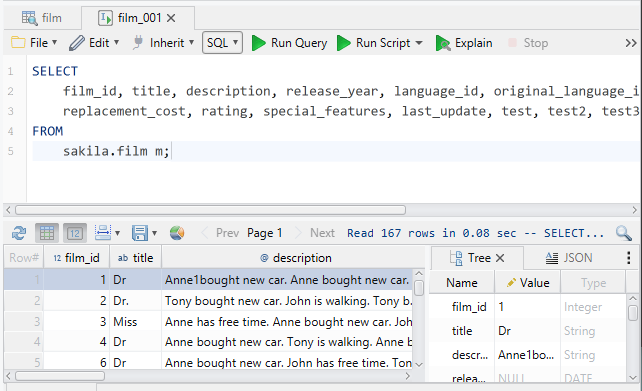The image size is (642, 391).
Task: Select film_id row in Tree panel
Action: [527, 307]
